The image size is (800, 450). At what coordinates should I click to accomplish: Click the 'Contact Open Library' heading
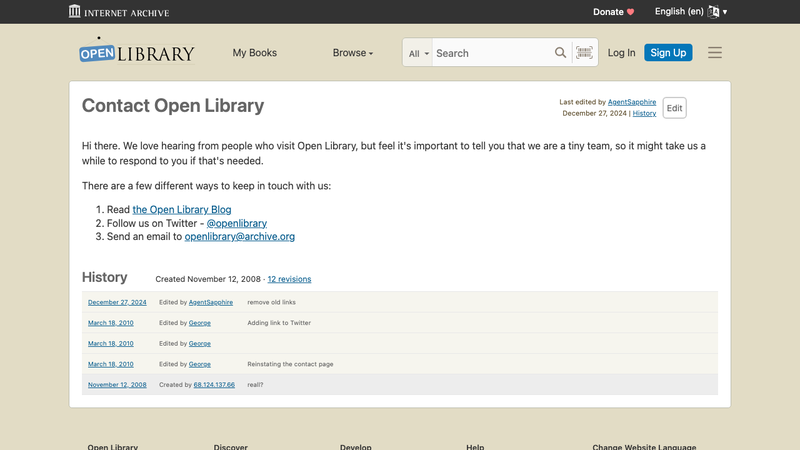coord(173,106)
